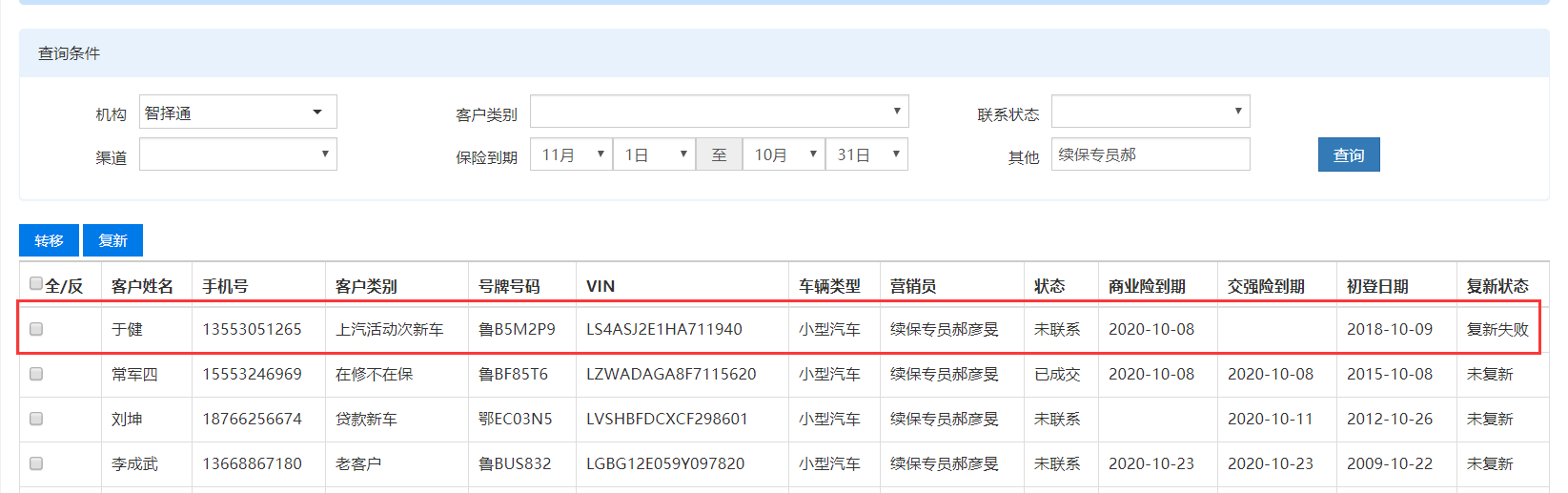Click the 复新状态 column header

(x=1497, y=286)
